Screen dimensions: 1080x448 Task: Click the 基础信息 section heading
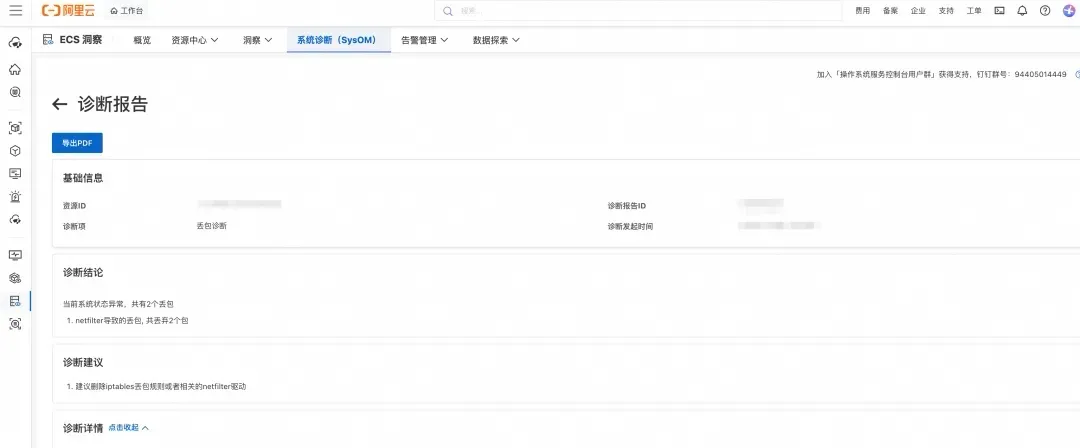tap(83, 178)
